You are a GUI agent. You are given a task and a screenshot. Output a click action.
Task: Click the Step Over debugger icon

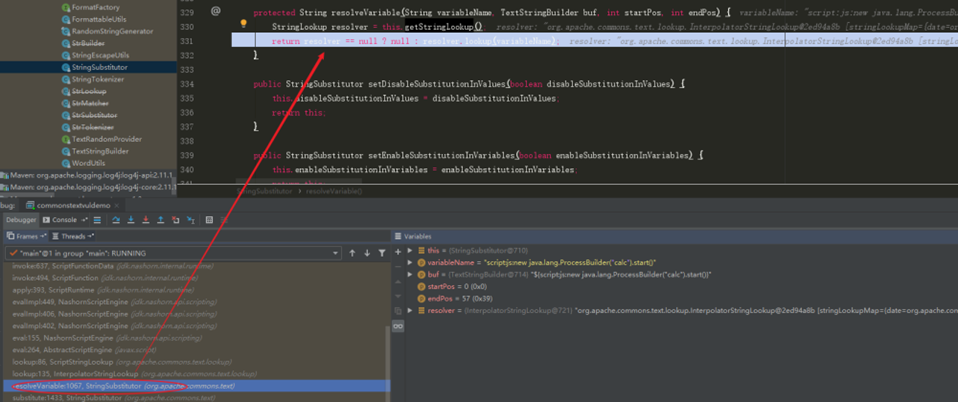(x=116, y=220)
